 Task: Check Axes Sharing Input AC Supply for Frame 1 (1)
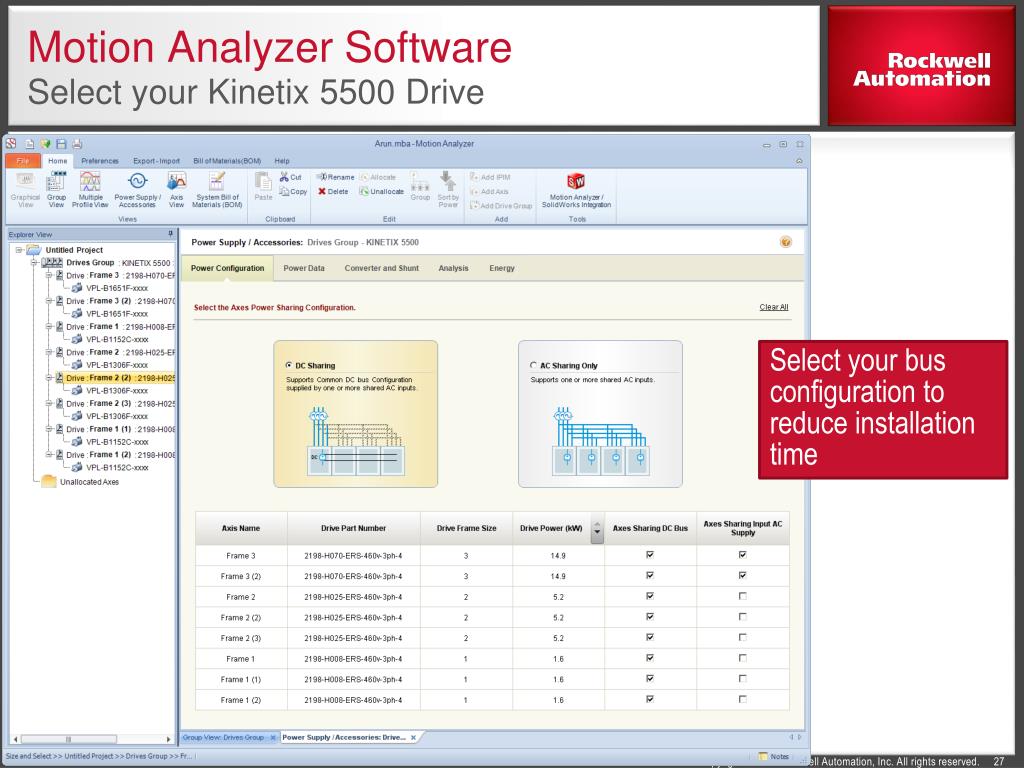tap(743, 679)
